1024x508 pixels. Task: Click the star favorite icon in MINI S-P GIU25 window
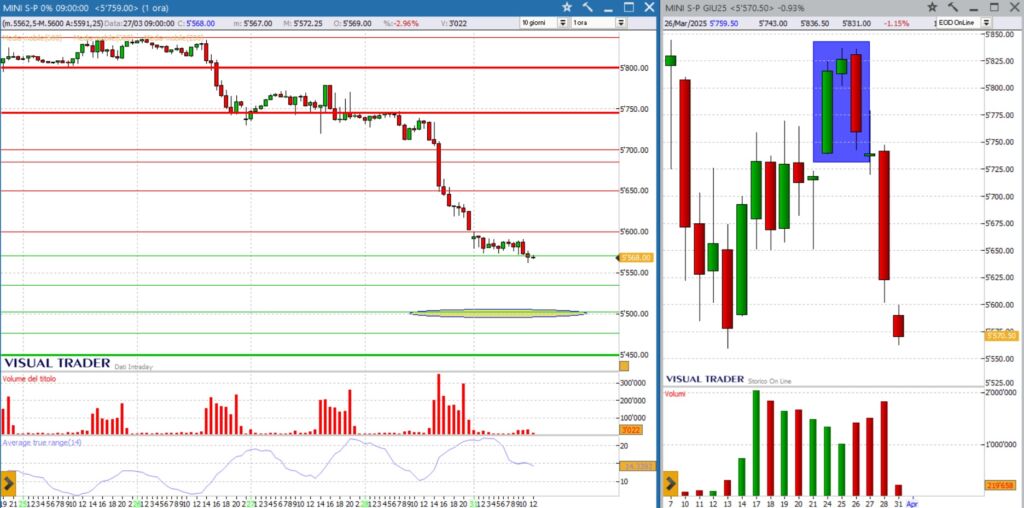click(x=932, y=7)
